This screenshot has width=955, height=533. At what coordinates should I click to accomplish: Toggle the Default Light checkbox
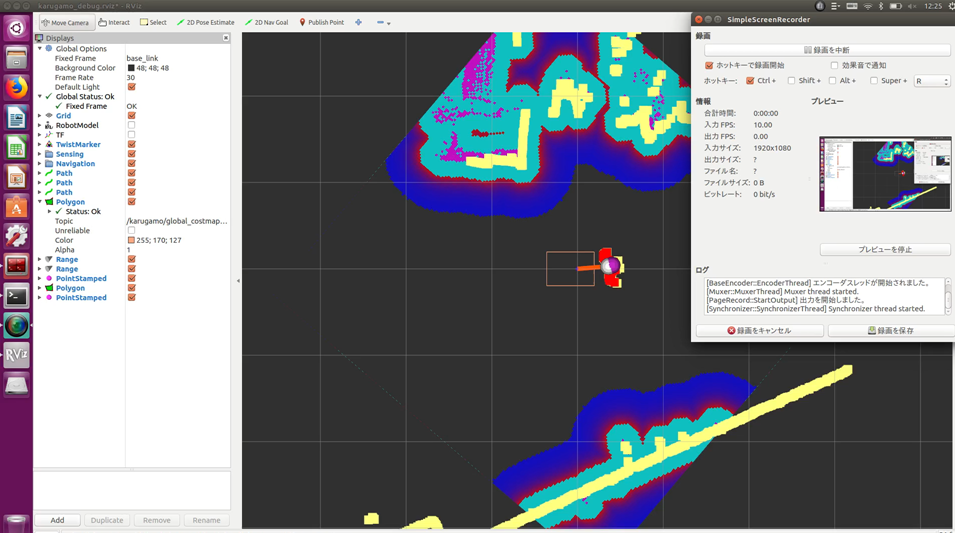coord(131,87)
